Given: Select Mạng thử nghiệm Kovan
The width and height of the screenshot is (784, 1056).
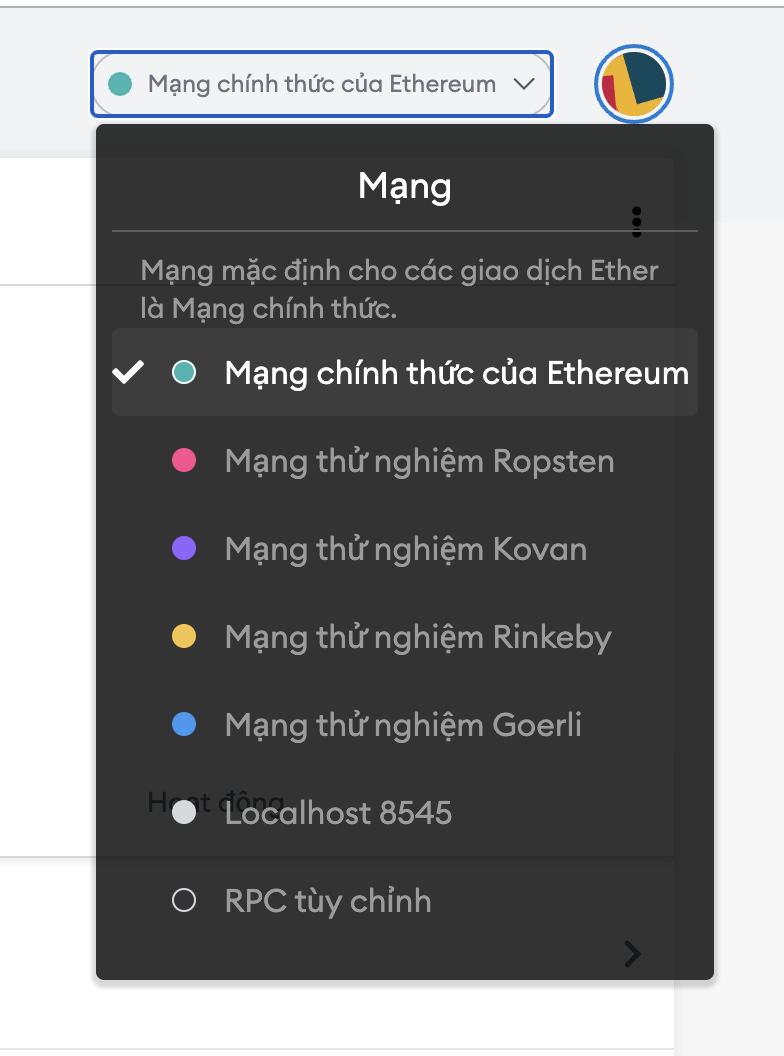Looking at the screenshot, I should (405, 549).
